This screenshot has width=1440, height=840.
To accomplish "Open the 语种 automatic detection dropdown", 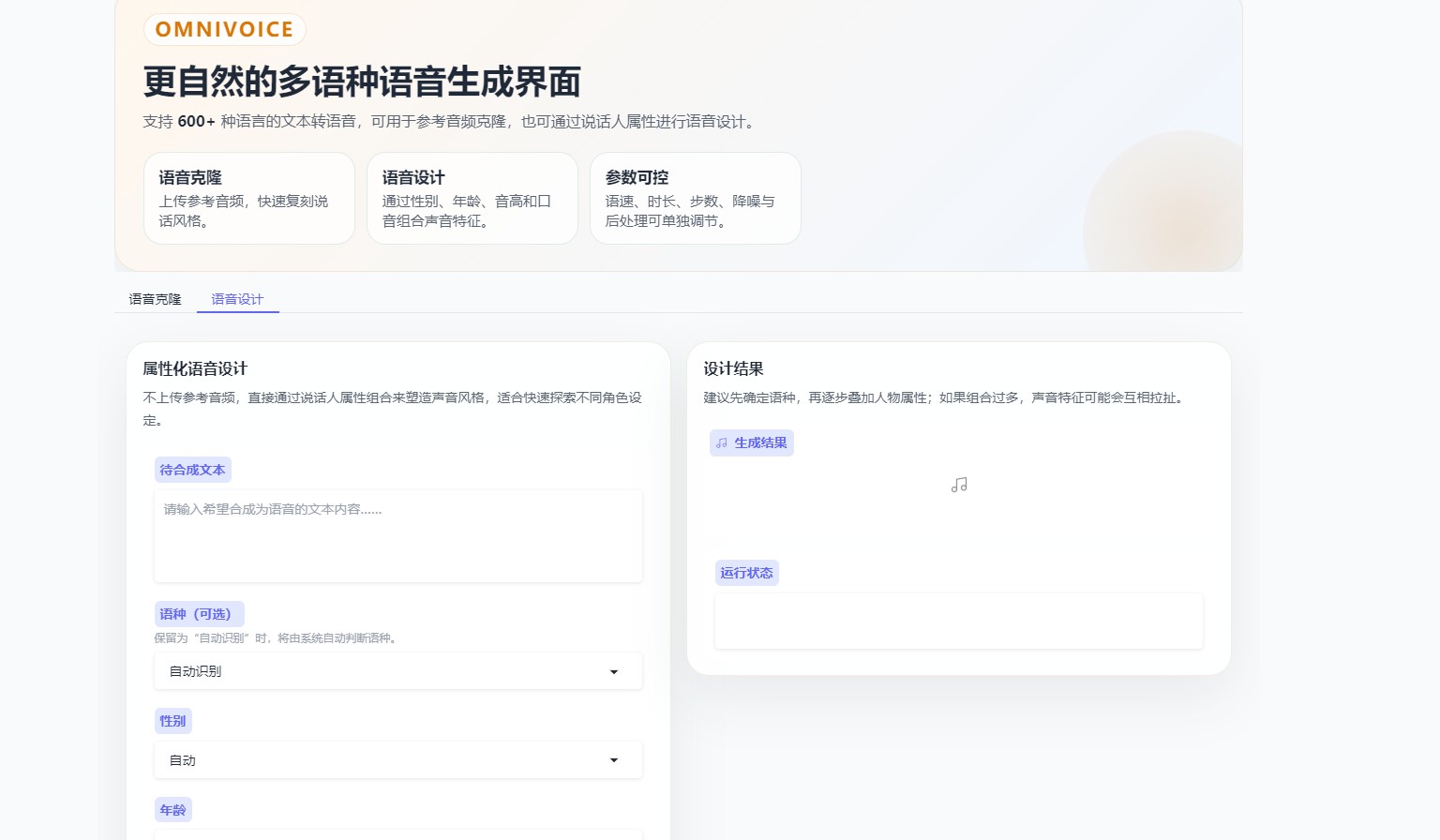I will [397, 671].
